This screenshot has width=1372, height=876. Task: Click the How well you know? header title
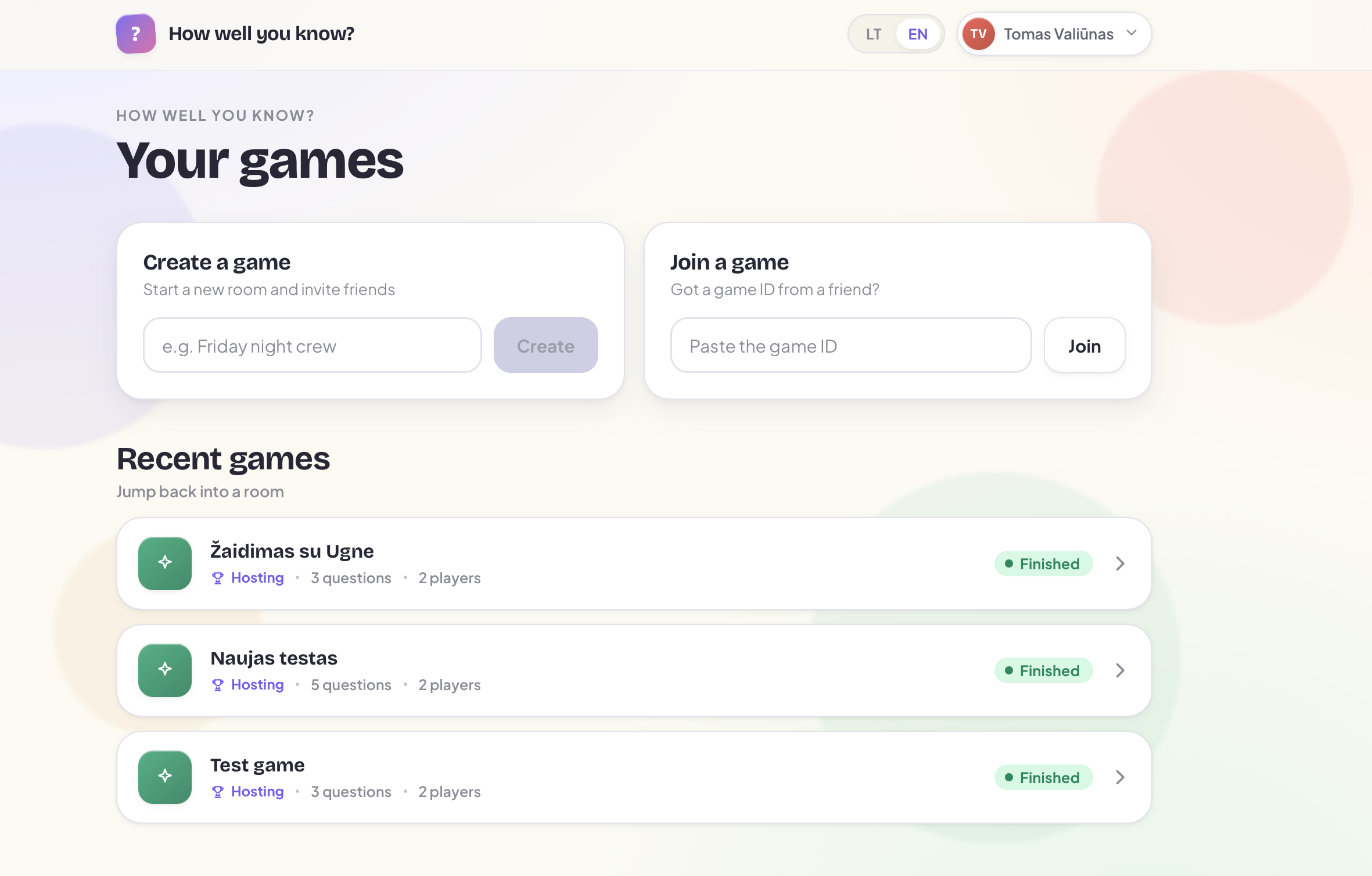tap(261, 34)
